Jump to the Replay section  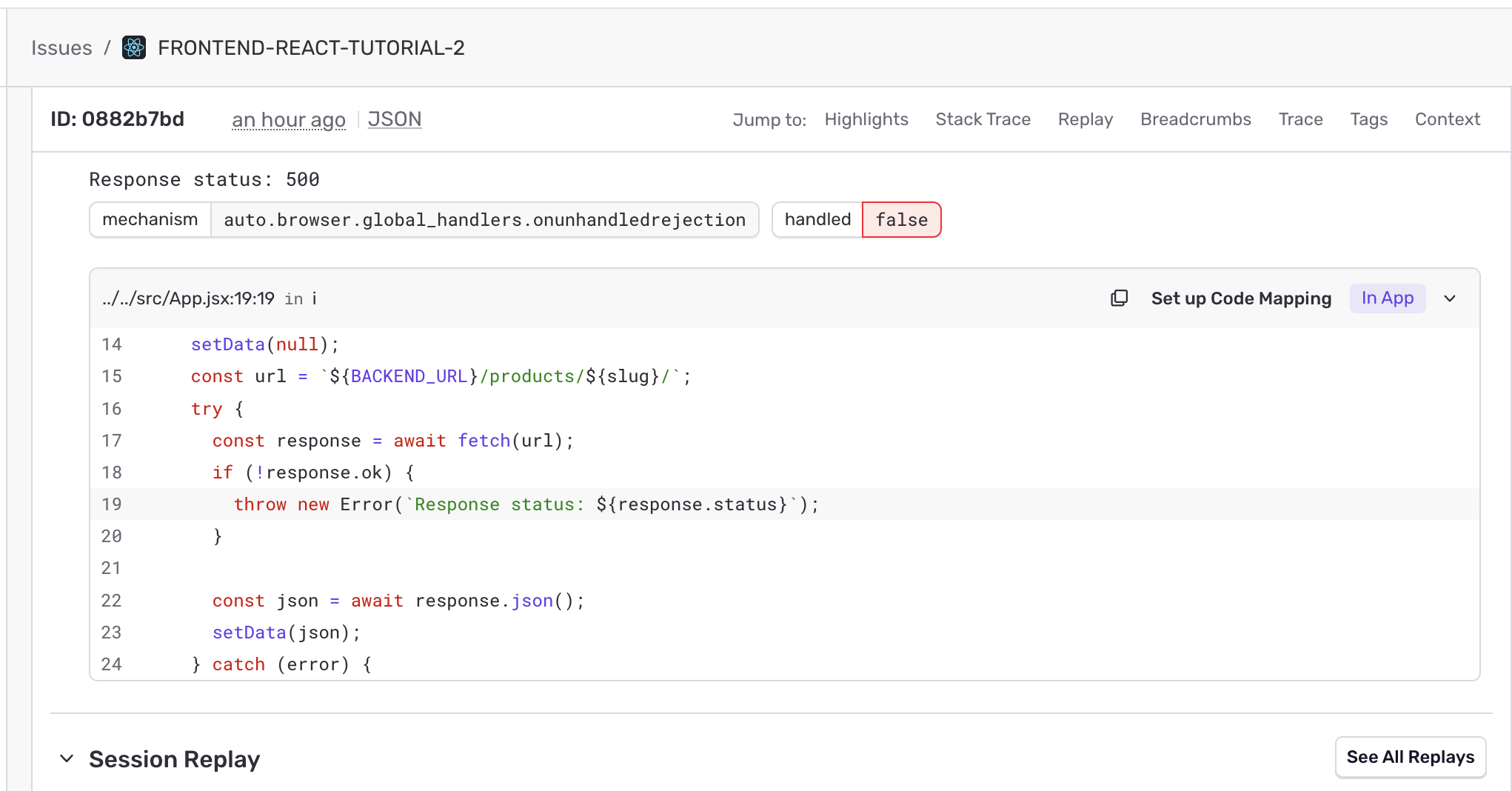[x=1086, y=119]
